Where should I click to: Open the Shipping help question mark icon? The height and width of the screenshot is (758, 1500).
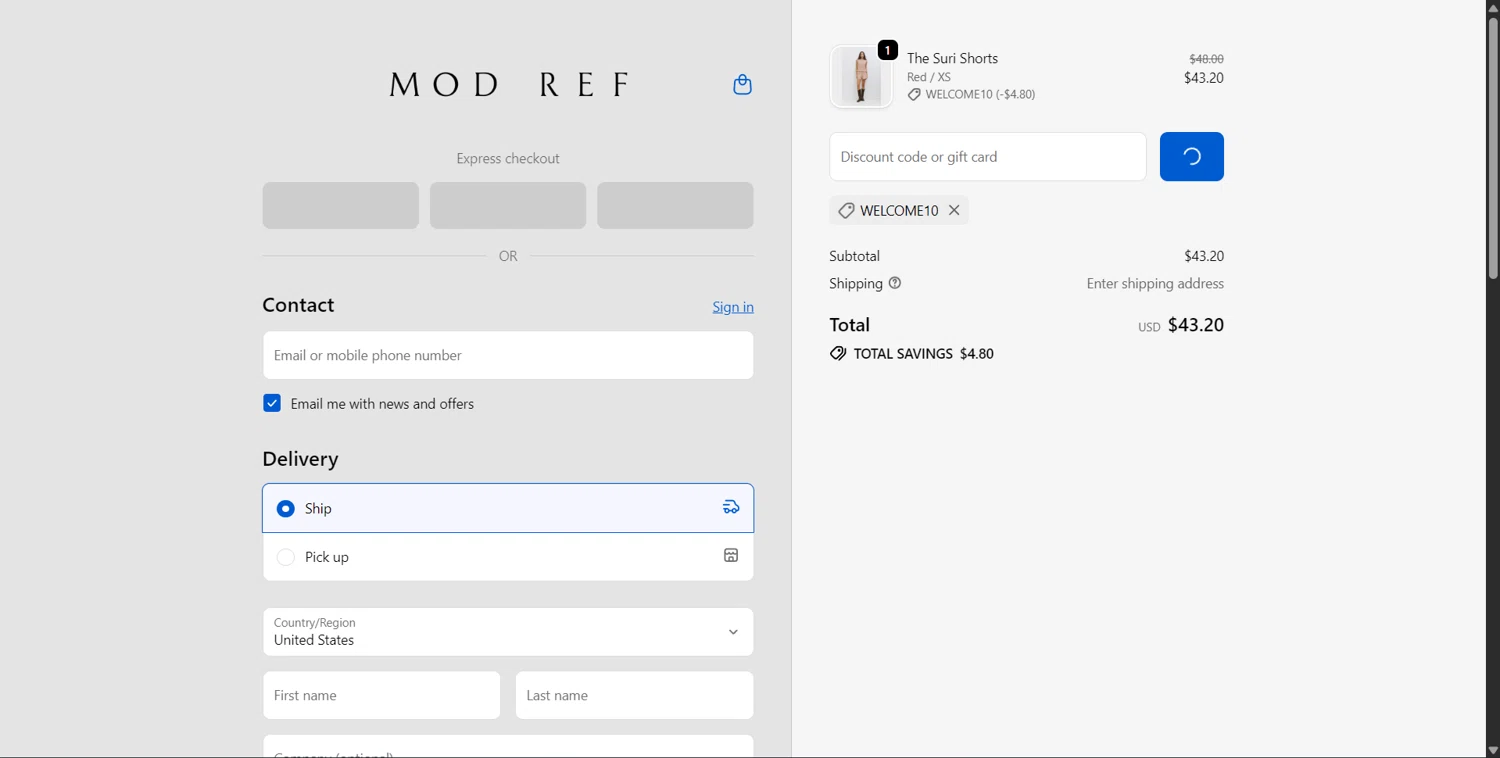click(895, 283)
